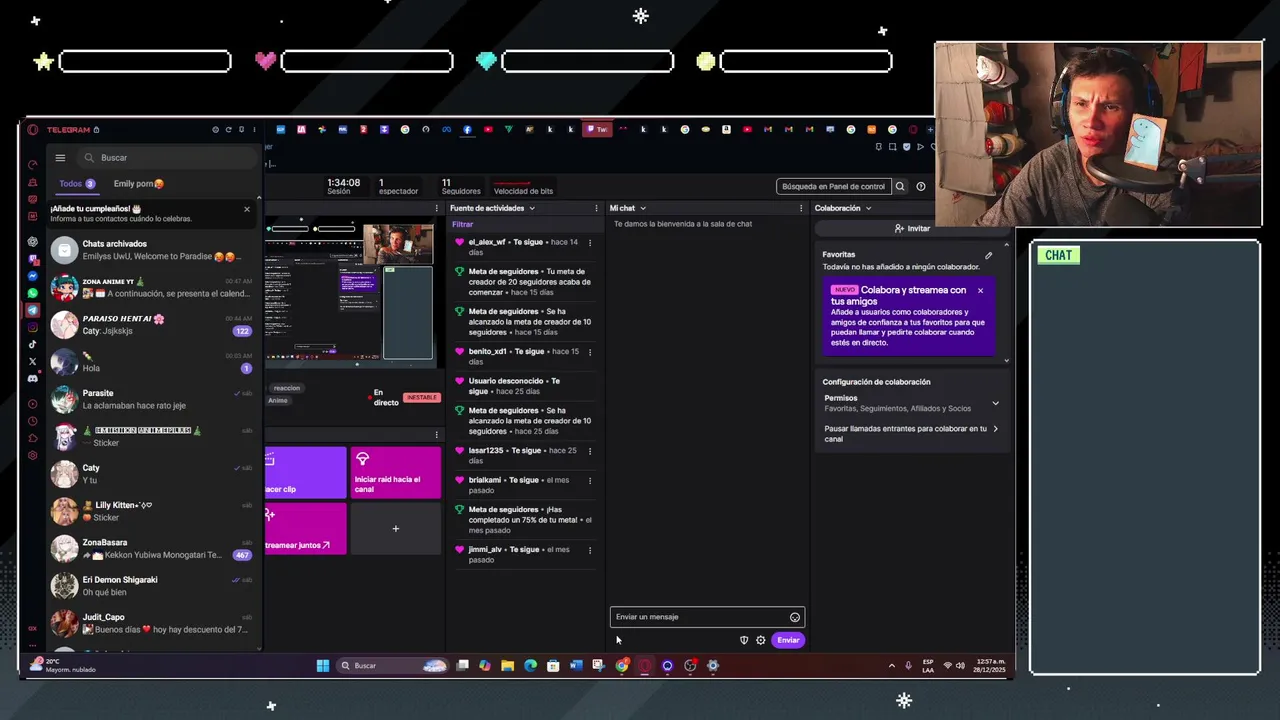Add a quick action with plus tile
Viewport: 1280px width, 720px height.
[x=396, y=529]
